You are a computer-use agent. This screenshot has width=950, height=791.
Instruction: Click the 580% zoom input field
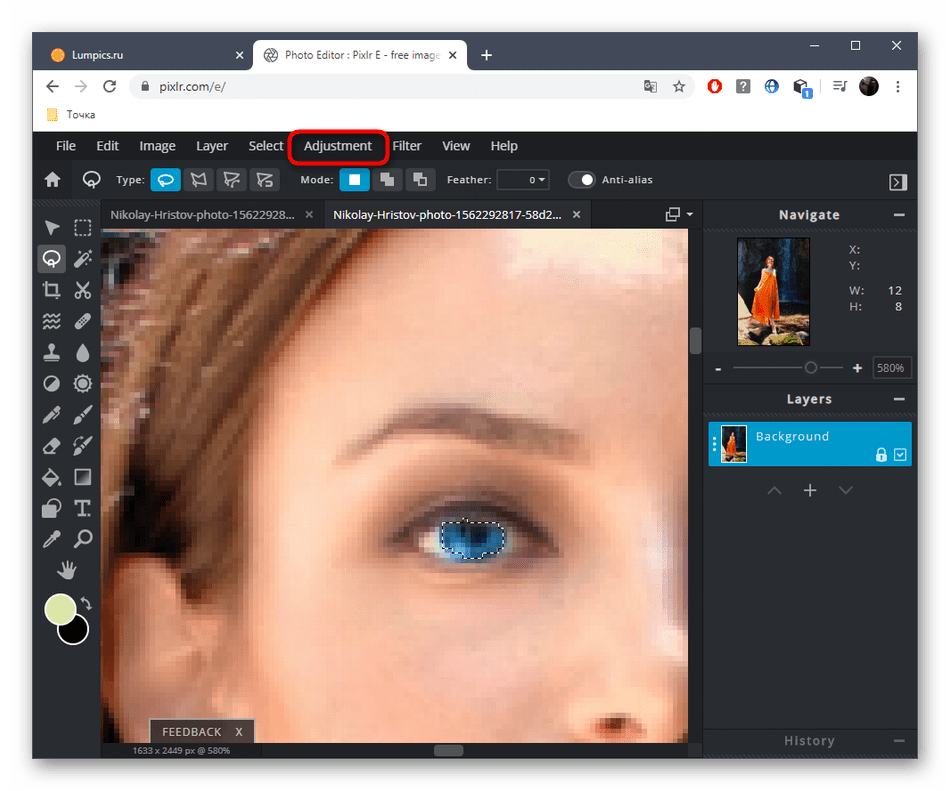(890, 368)
